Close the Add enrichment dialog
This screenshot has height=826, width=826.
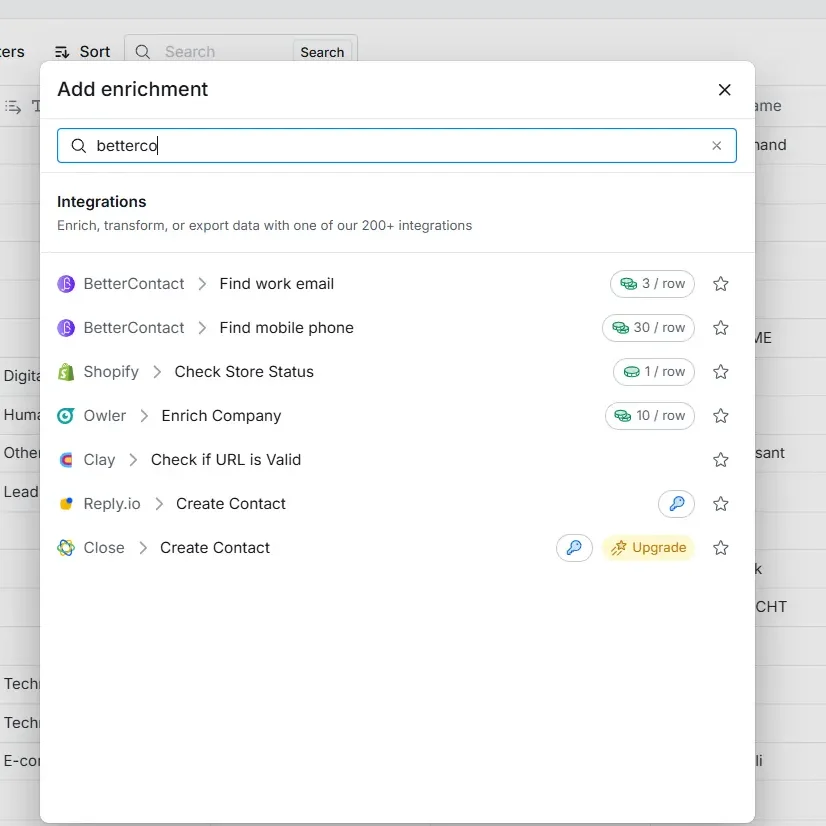tap(724, 90)
